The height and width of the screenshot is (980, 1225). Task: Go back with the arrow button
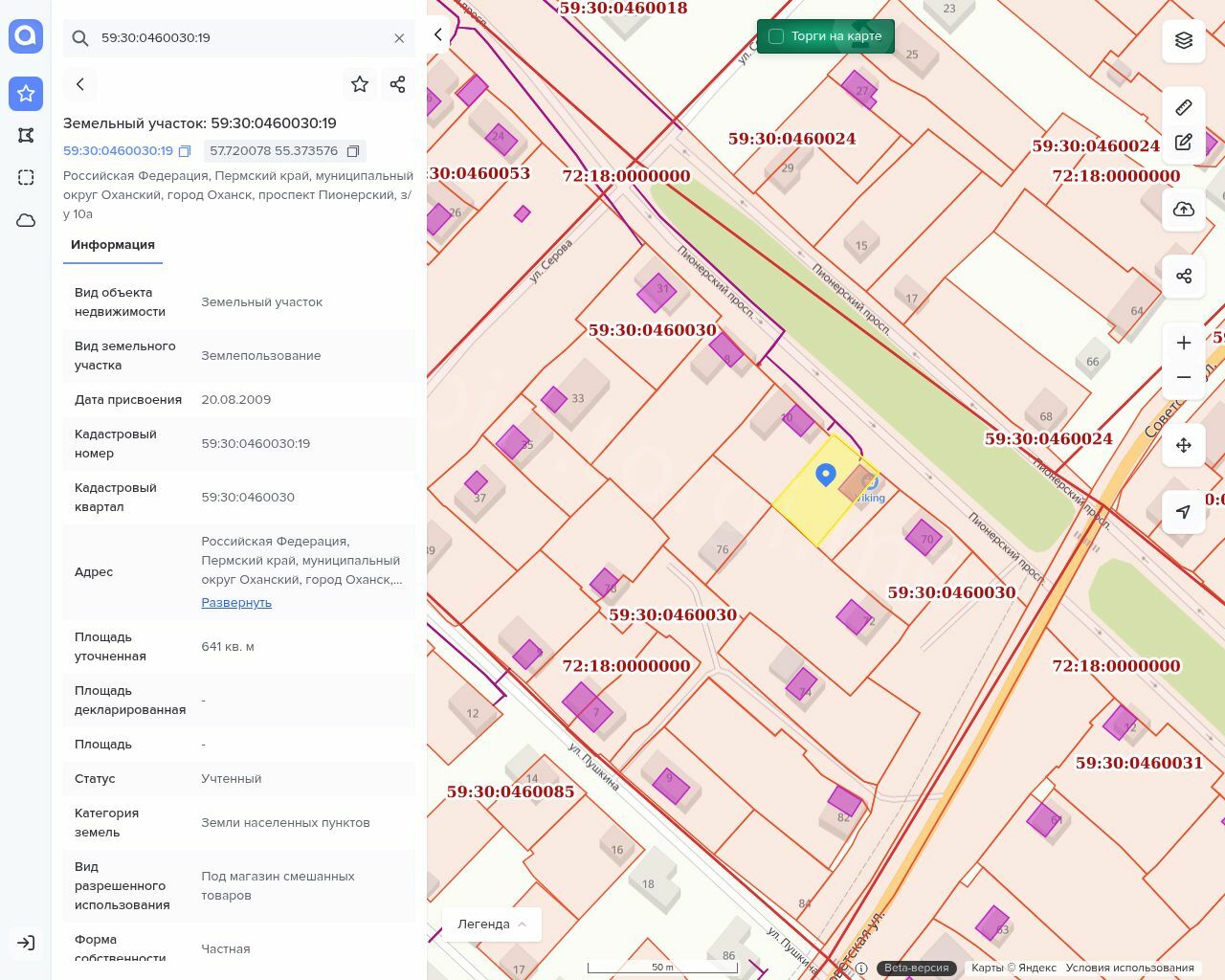tap(80, 84)
